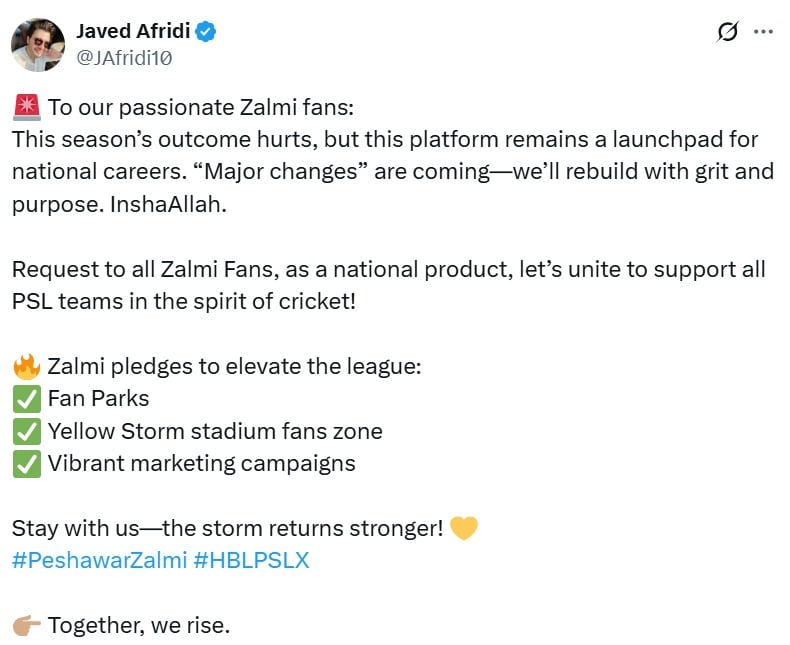Click the "Together, we rise." text

(139, 625)
